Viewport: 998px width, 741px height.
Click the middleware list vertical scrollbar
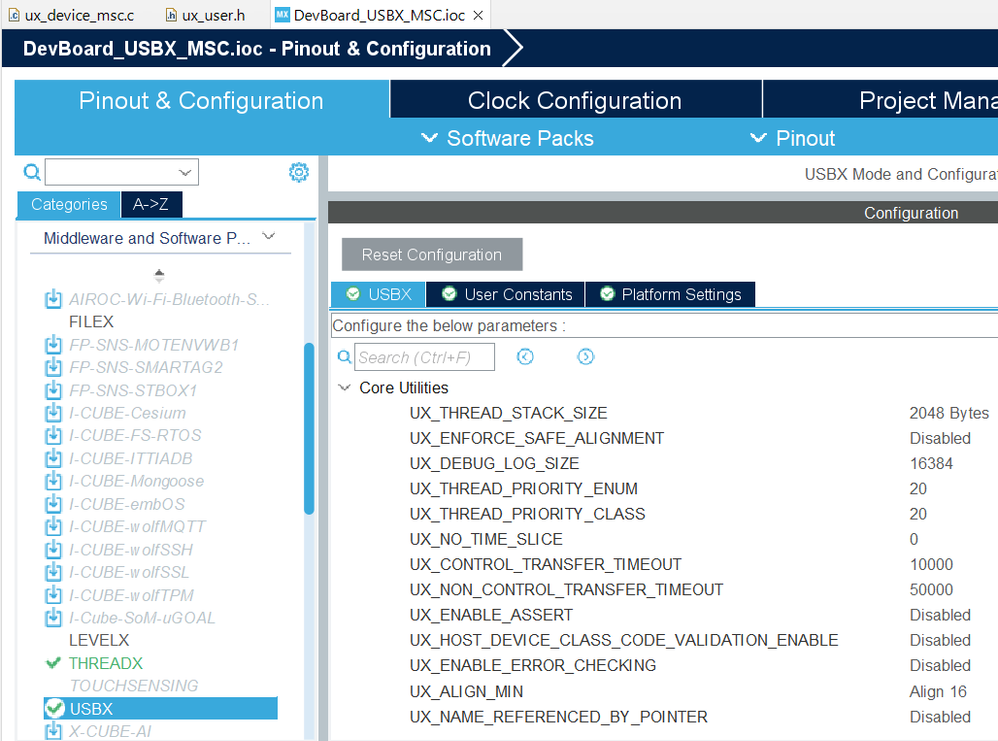309,428
